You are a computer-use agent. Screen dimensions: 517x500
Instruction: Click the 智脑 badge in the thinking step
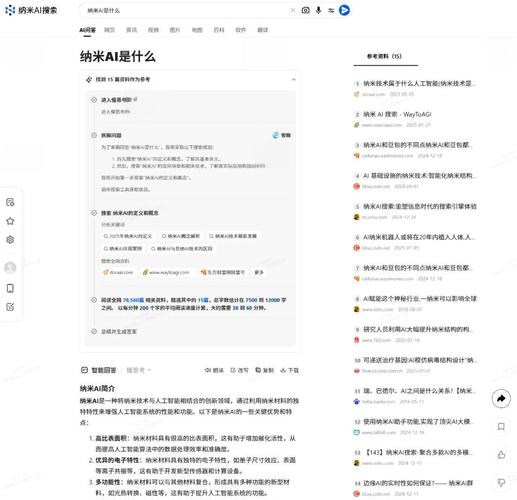(282, 135)
